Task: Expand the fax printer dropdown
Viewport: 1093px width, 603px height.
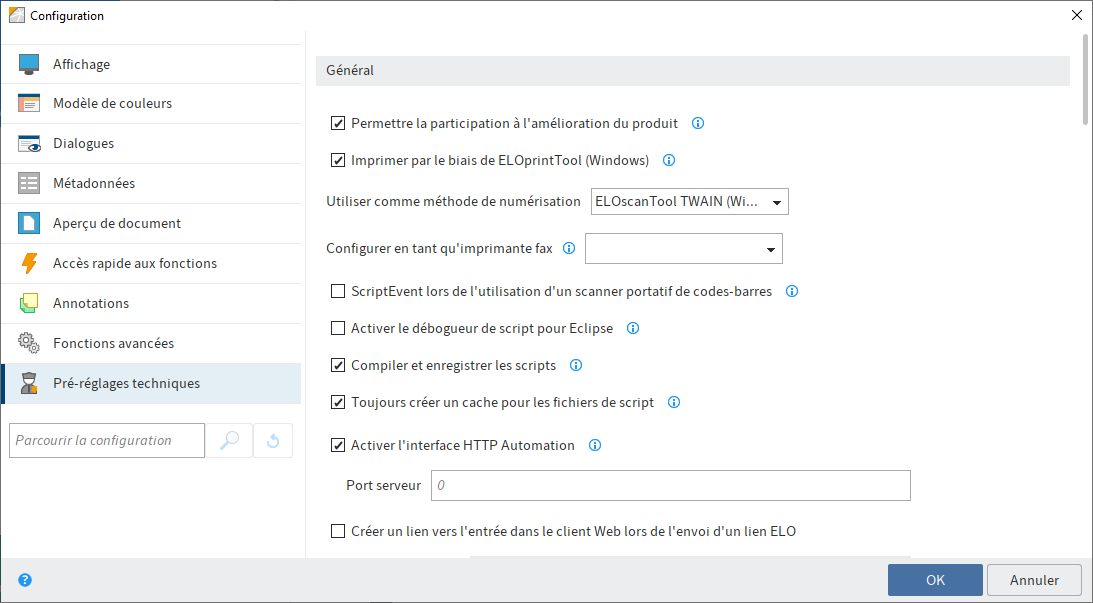Action: coord(771,248)
